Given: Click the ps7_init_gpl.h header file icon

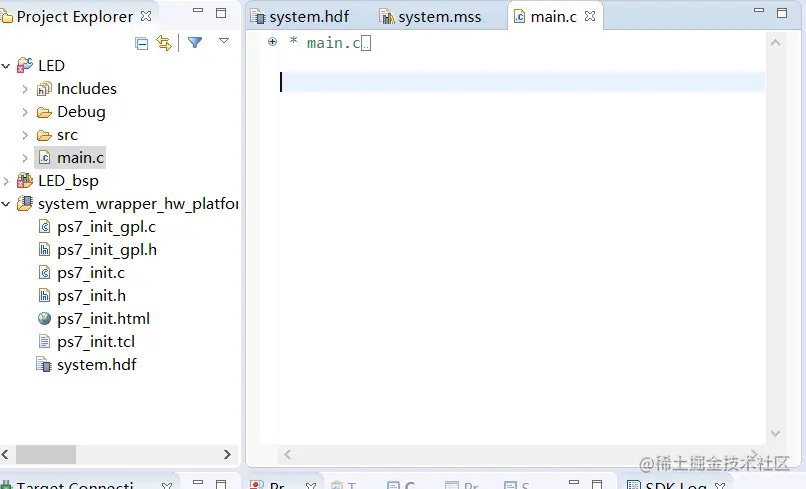Looking at the screenshot, I should [45, 250].
